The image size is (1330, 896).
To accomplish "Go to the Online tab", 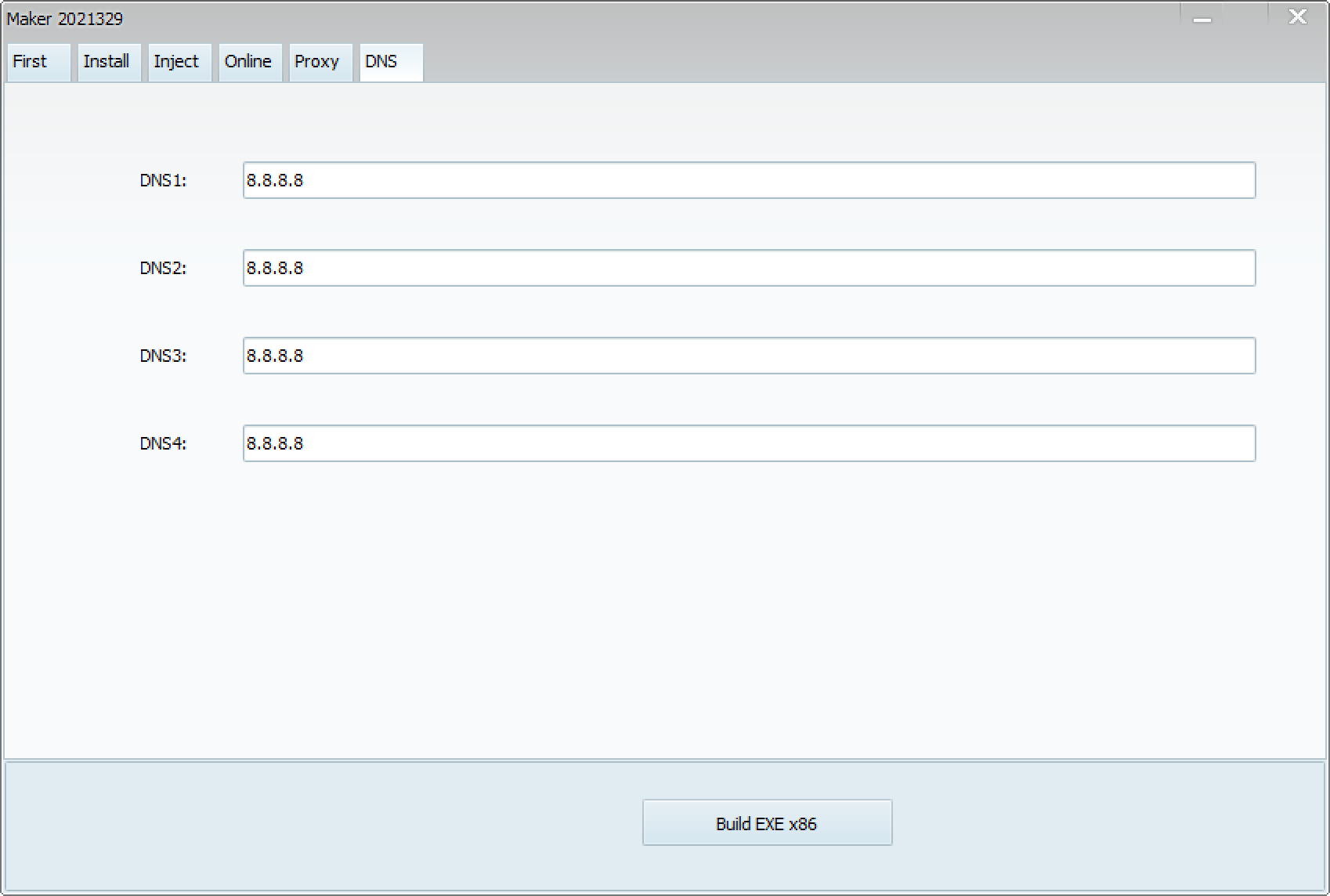I will tap(249, 62).
